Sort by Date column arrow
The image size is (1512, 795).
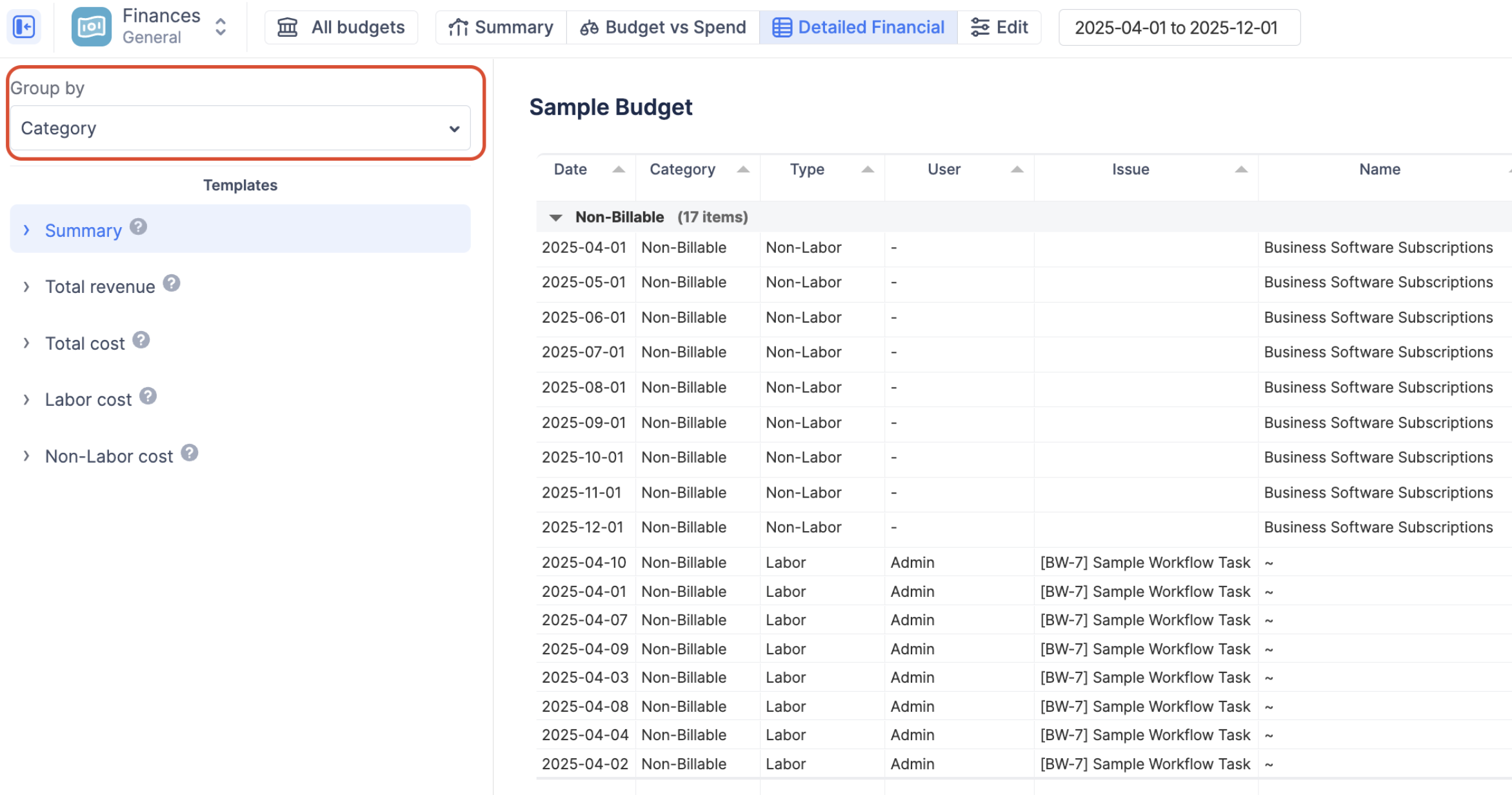click(618, 170)
